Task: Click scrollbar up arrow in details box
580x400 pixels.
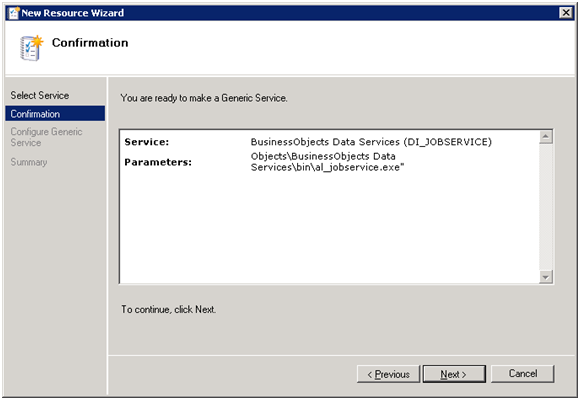Action: 546,137
